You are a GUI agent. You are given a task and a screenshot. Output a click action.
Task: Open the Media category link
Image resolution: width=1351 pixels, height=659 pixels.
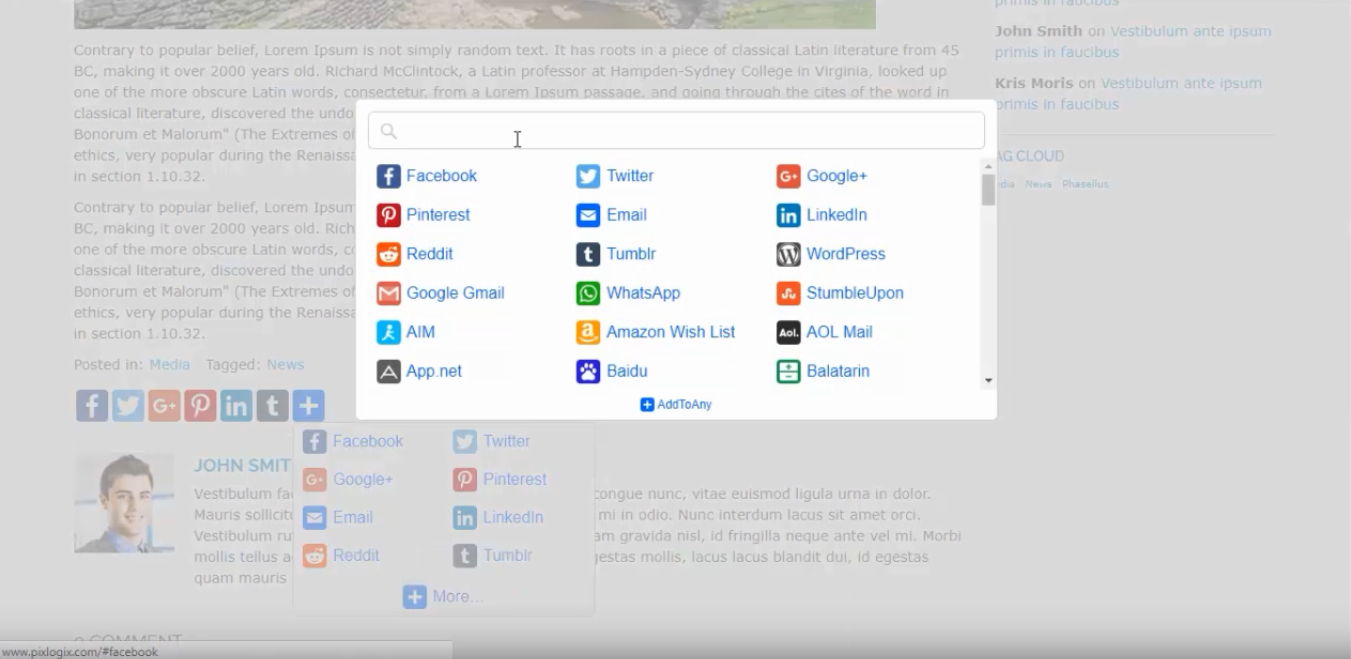click(169, 365)
